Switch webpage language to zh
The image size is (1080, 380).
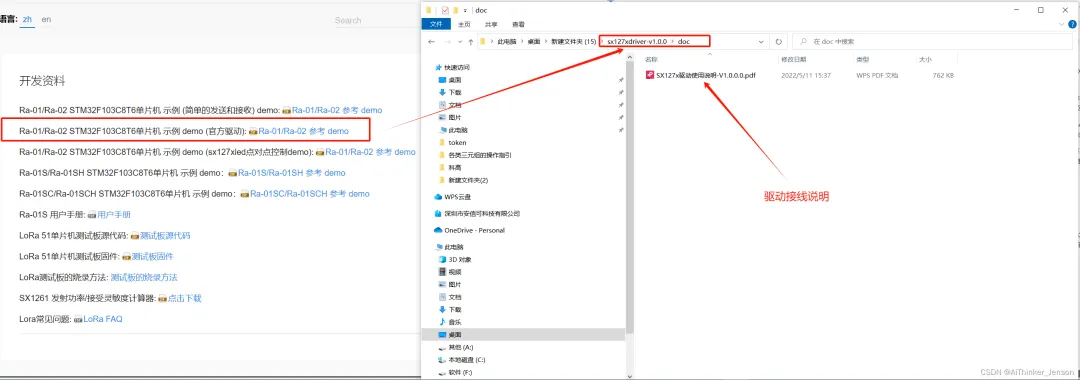point(28,19)
